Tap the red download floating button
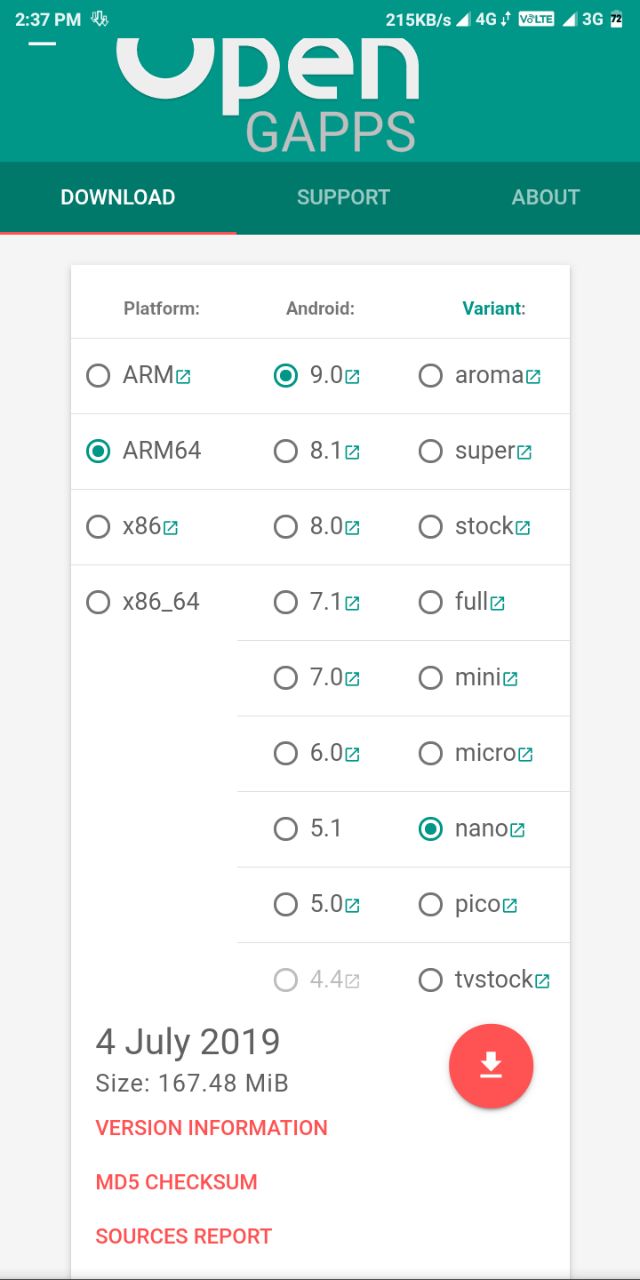This screenshot has width=640, height=1280. pyautogui.click(x=491, y=1066)
